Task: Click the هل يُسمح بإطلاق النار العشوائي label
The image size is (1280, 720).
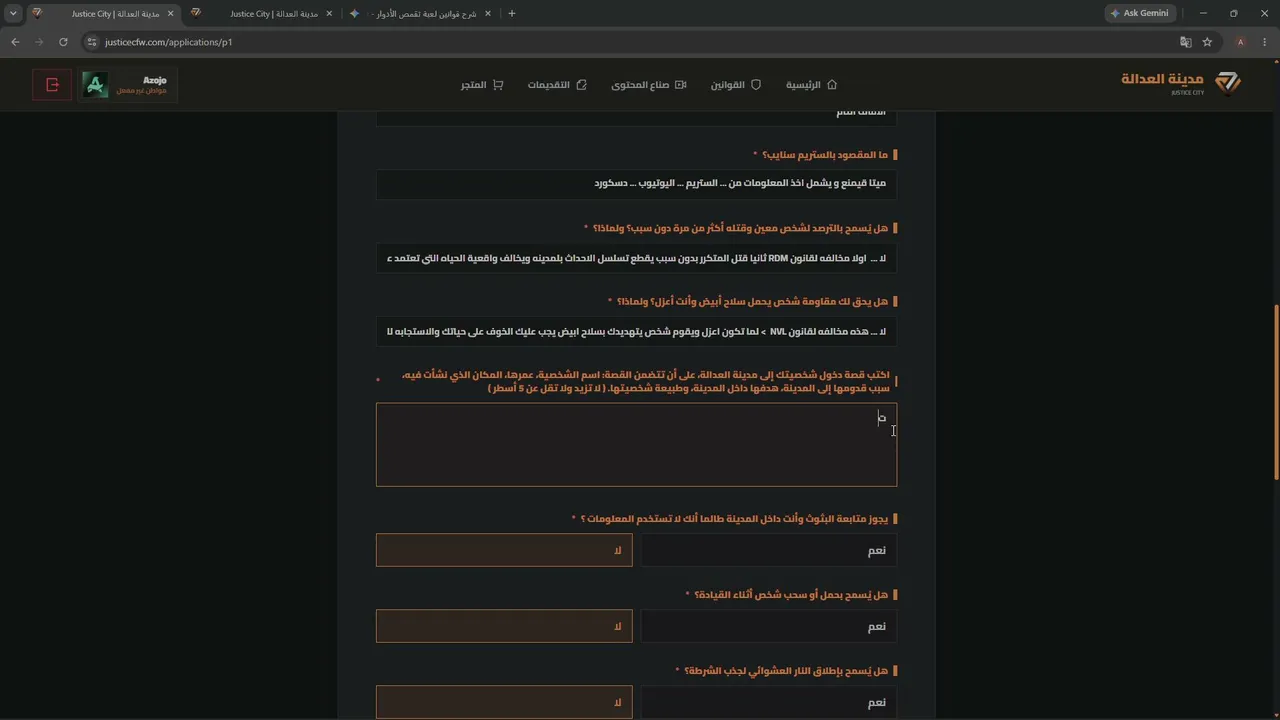Action: click(786, 671)
